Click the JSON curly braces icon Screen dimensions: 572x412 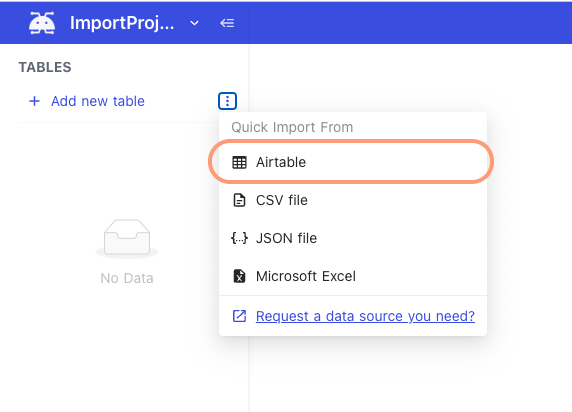pos(239,238)
